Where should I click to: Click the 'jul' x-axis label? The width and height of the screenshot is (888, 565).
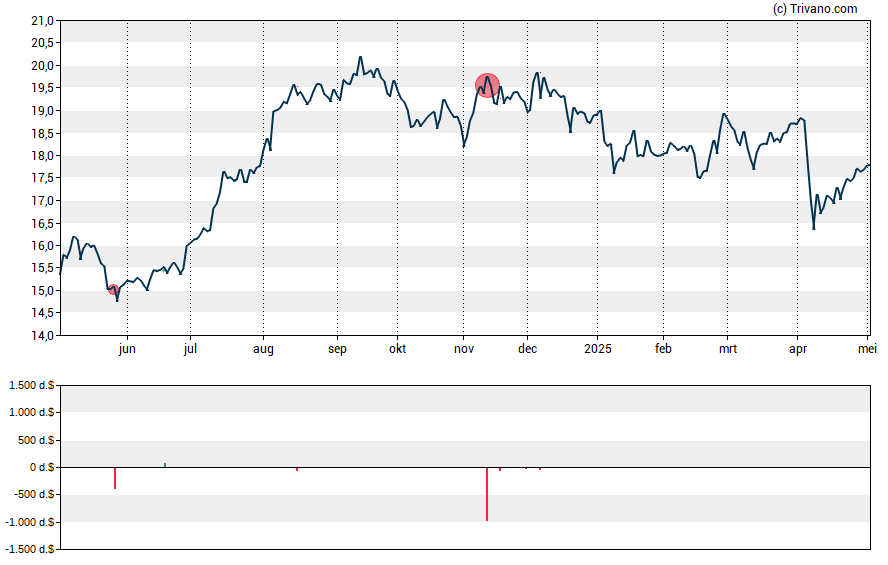190,349
